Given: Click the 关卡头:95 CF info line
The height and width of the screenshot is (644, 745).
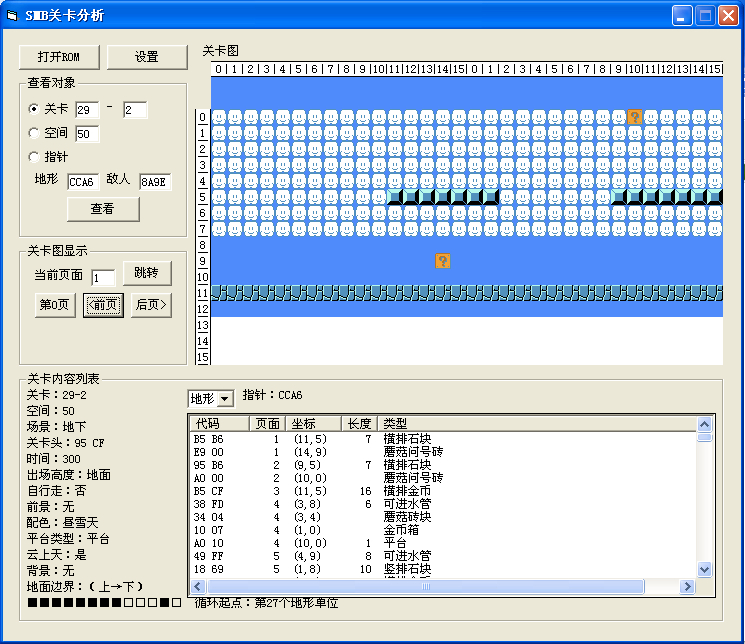Looking at the screenshot, I should click(x=65, y=443).
